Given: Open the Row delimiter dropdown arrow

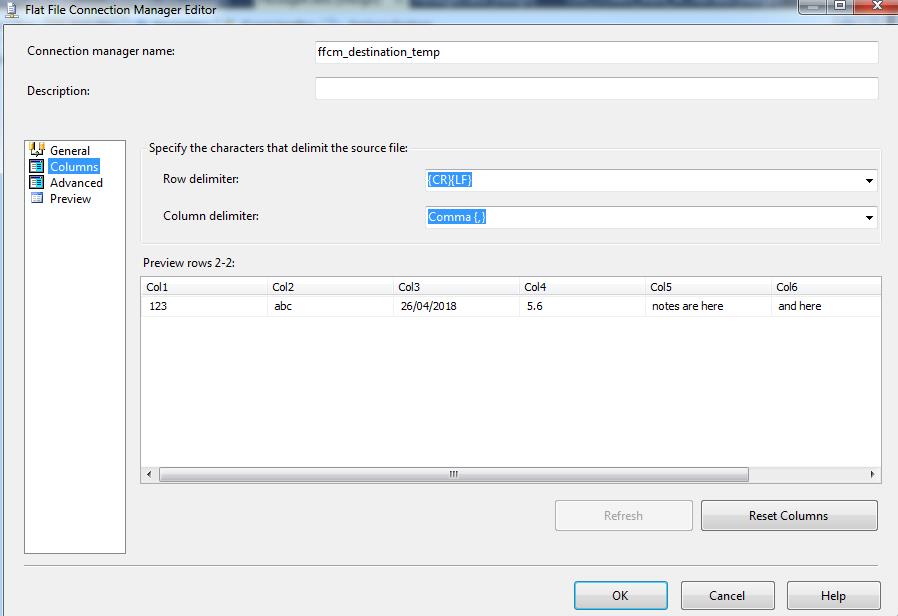Looking at the screenshot, I should (869, 180).
